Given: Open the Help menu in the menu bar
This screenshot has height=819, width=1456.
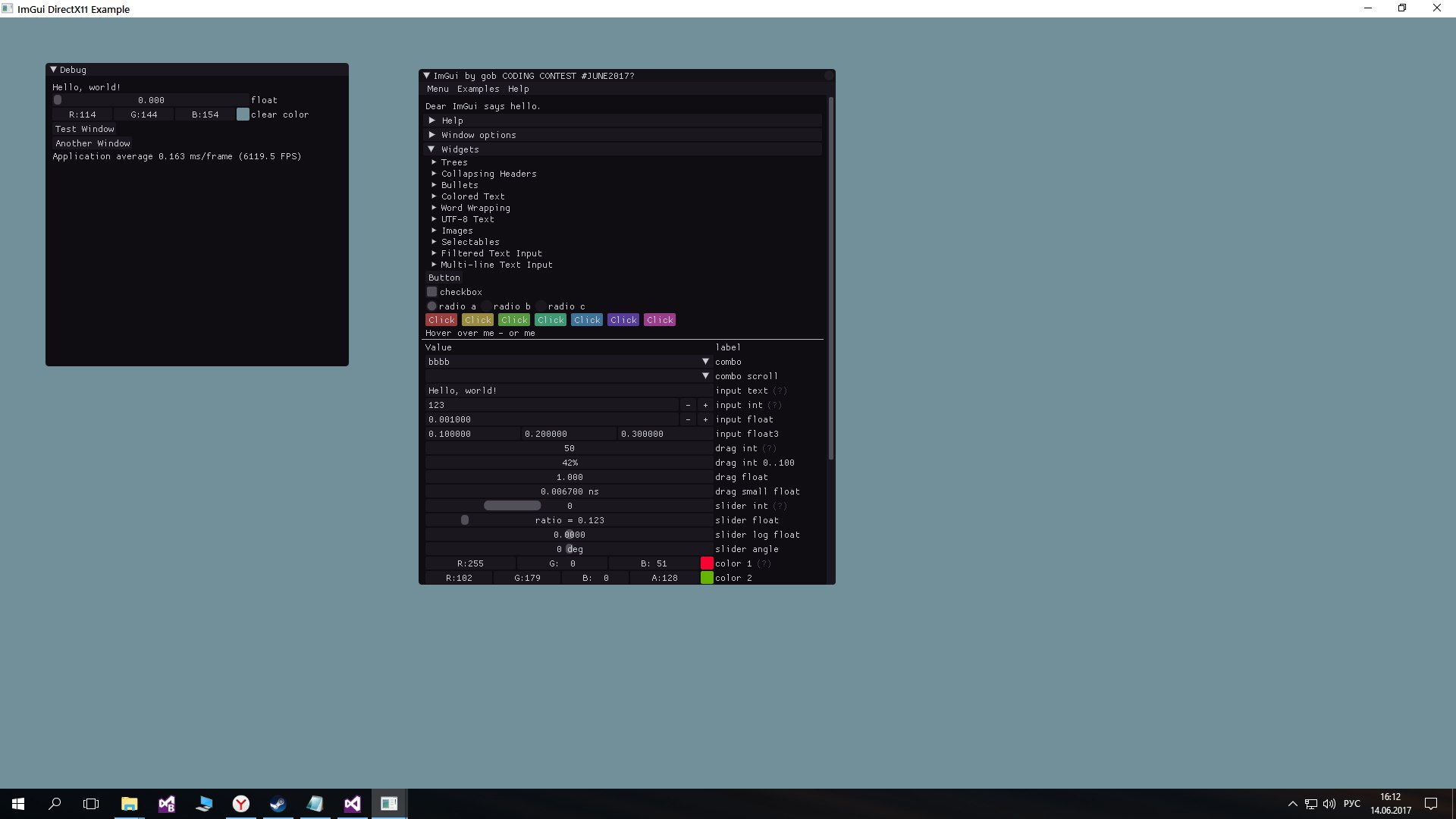Looking at the screenshot, I should point(519,89).
